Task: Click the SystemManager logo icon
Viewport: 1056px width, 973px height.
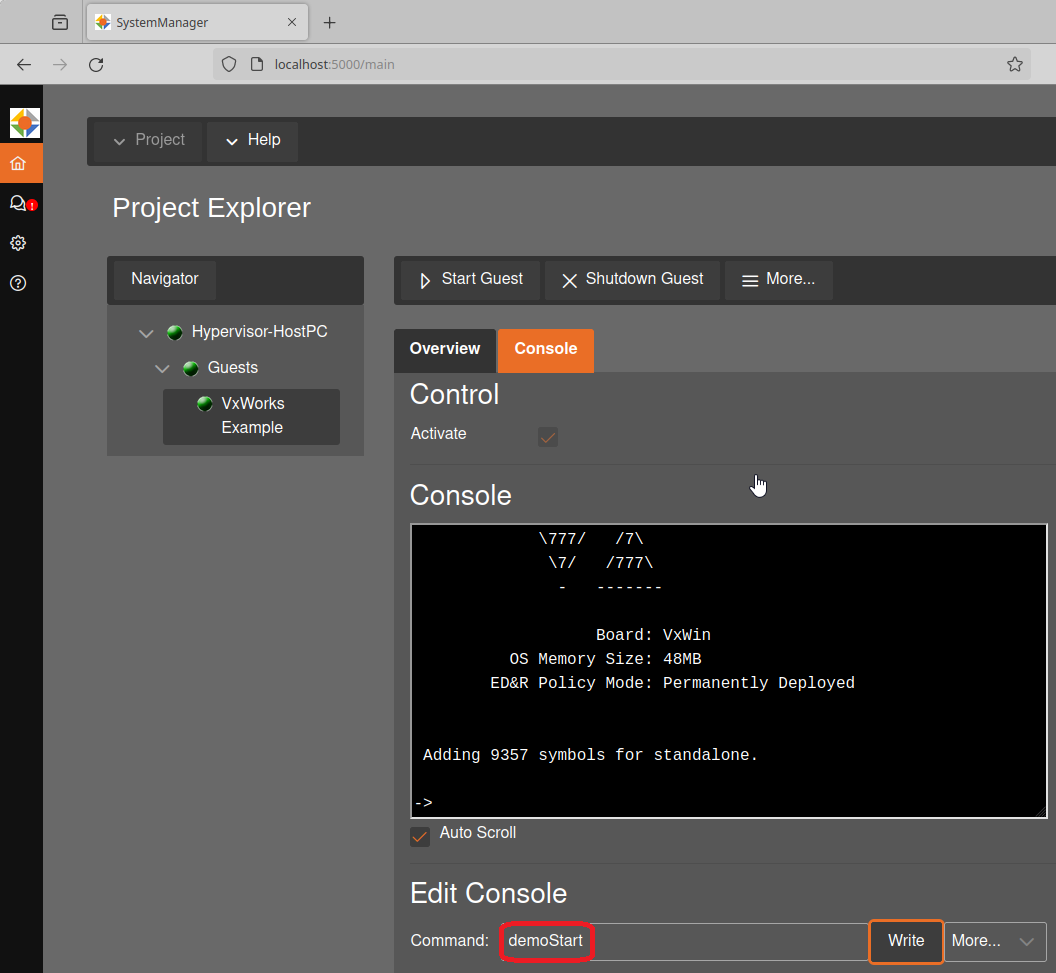Action: tap(24, 123)
